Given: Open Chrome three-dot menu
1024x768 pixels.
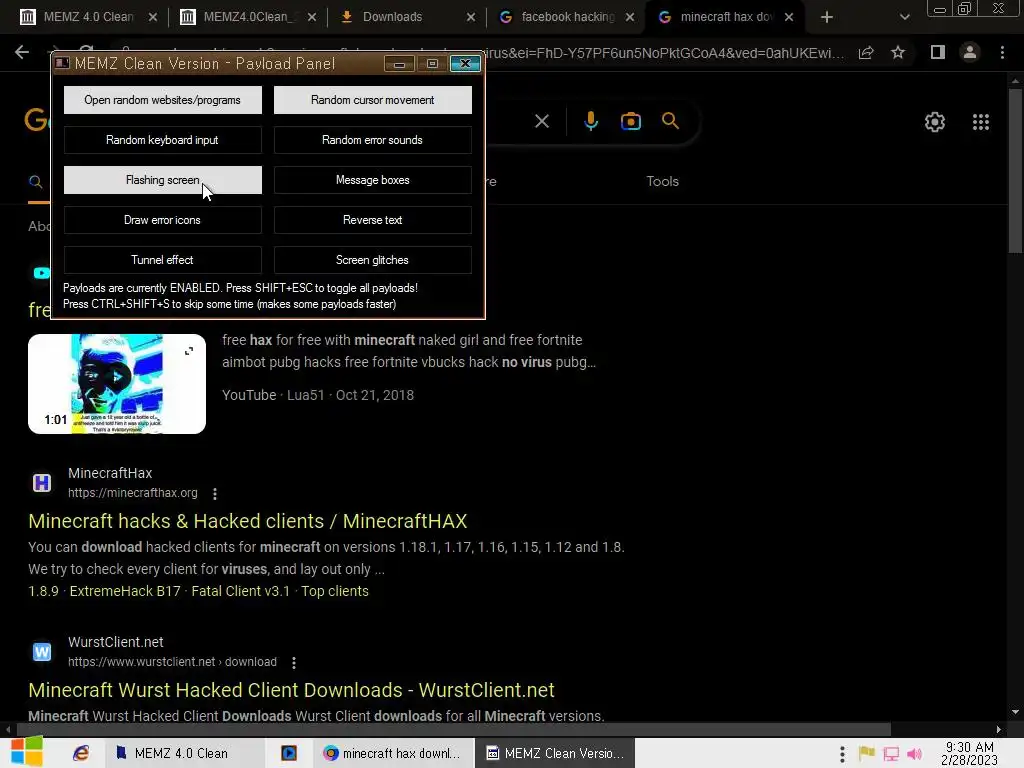Looking at the screenshot, I should pyautogui.click(x=1002, y=52).
